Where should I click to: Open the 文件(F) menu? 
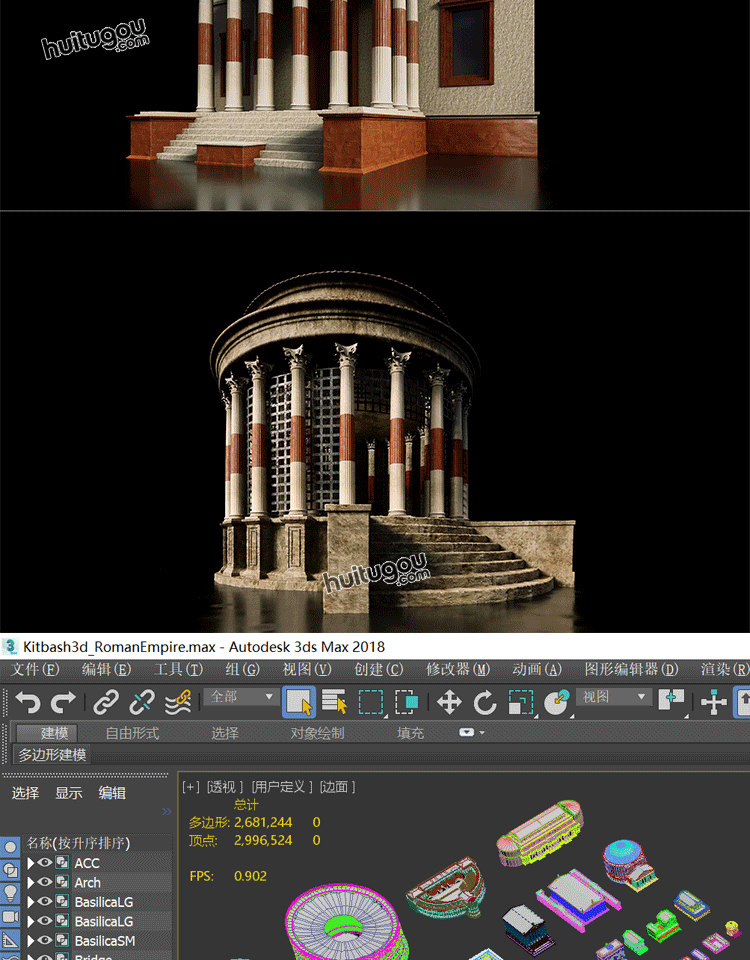coord(35,669)
